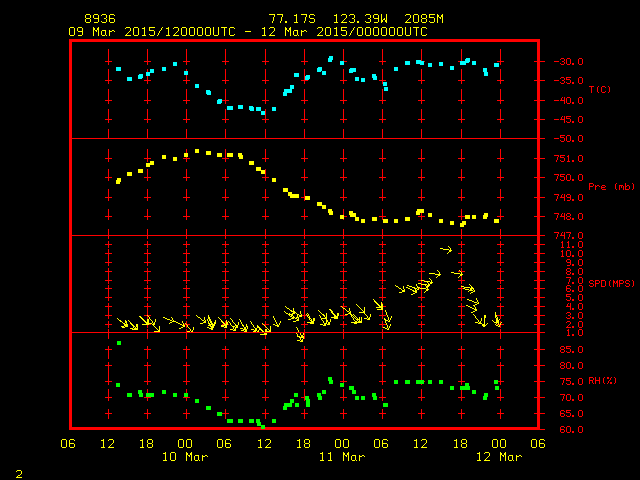Viewport: 640px width, 480px height.
Task: Click the '11 Mar' date label
Action: 342,457
